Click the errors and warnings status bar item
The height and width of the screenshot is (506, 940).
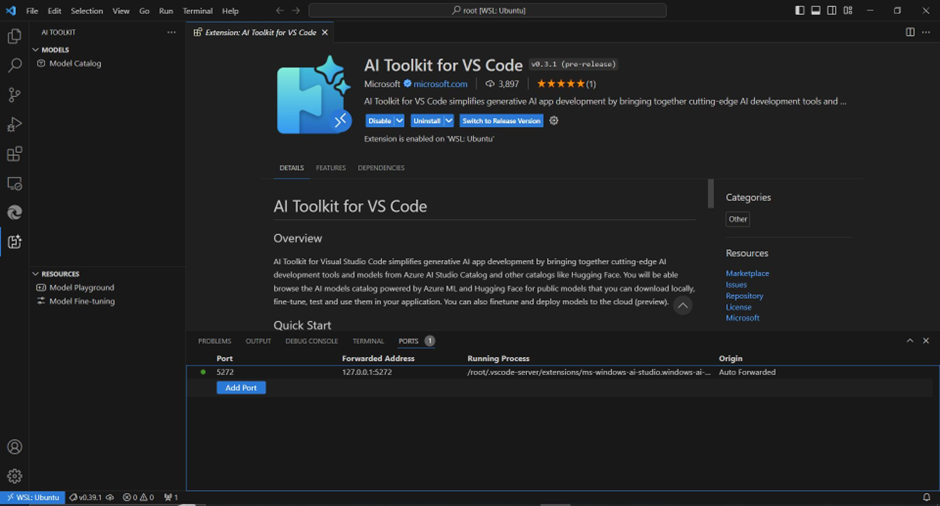[x=138, y=497]
